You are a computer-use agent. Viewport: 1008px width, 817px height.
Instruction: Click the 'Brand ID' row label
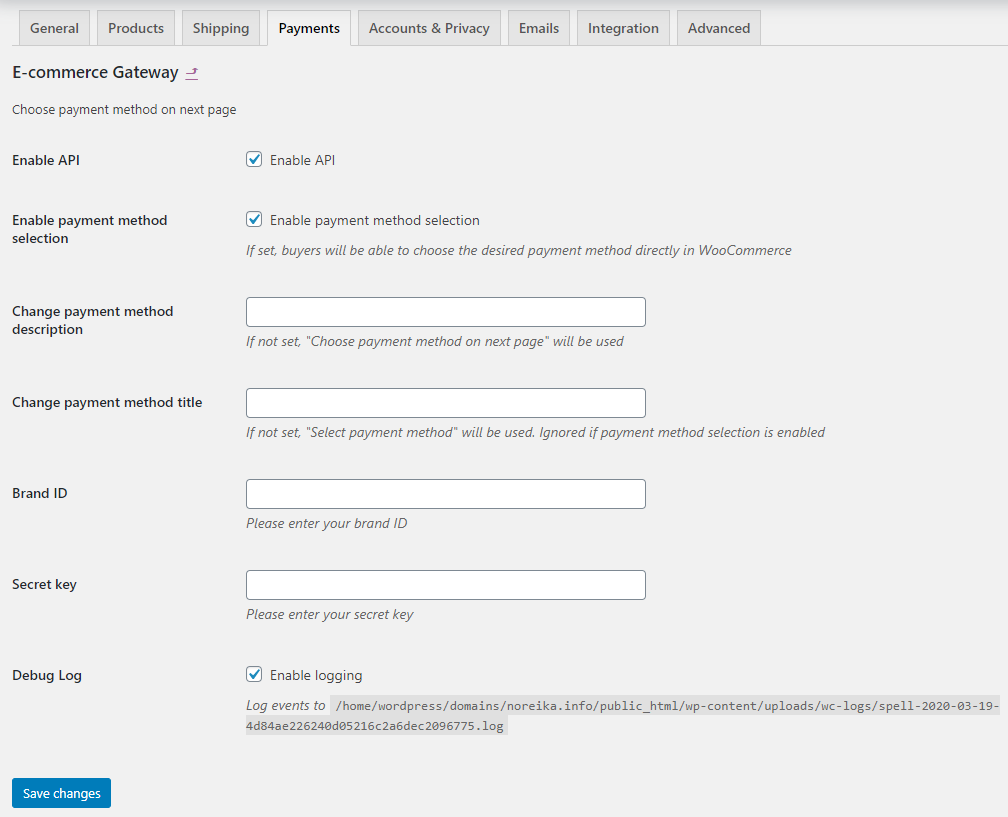[x=40, y=493]
